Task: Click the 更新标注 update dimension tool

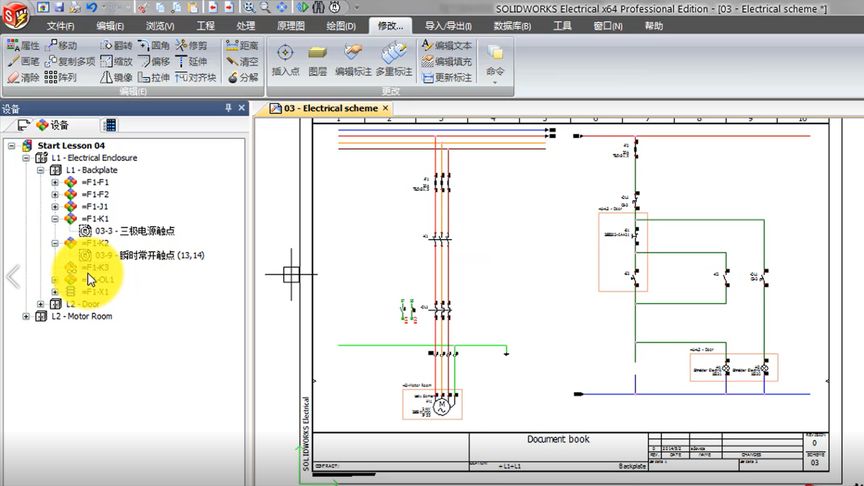Action: coord(447,77)
